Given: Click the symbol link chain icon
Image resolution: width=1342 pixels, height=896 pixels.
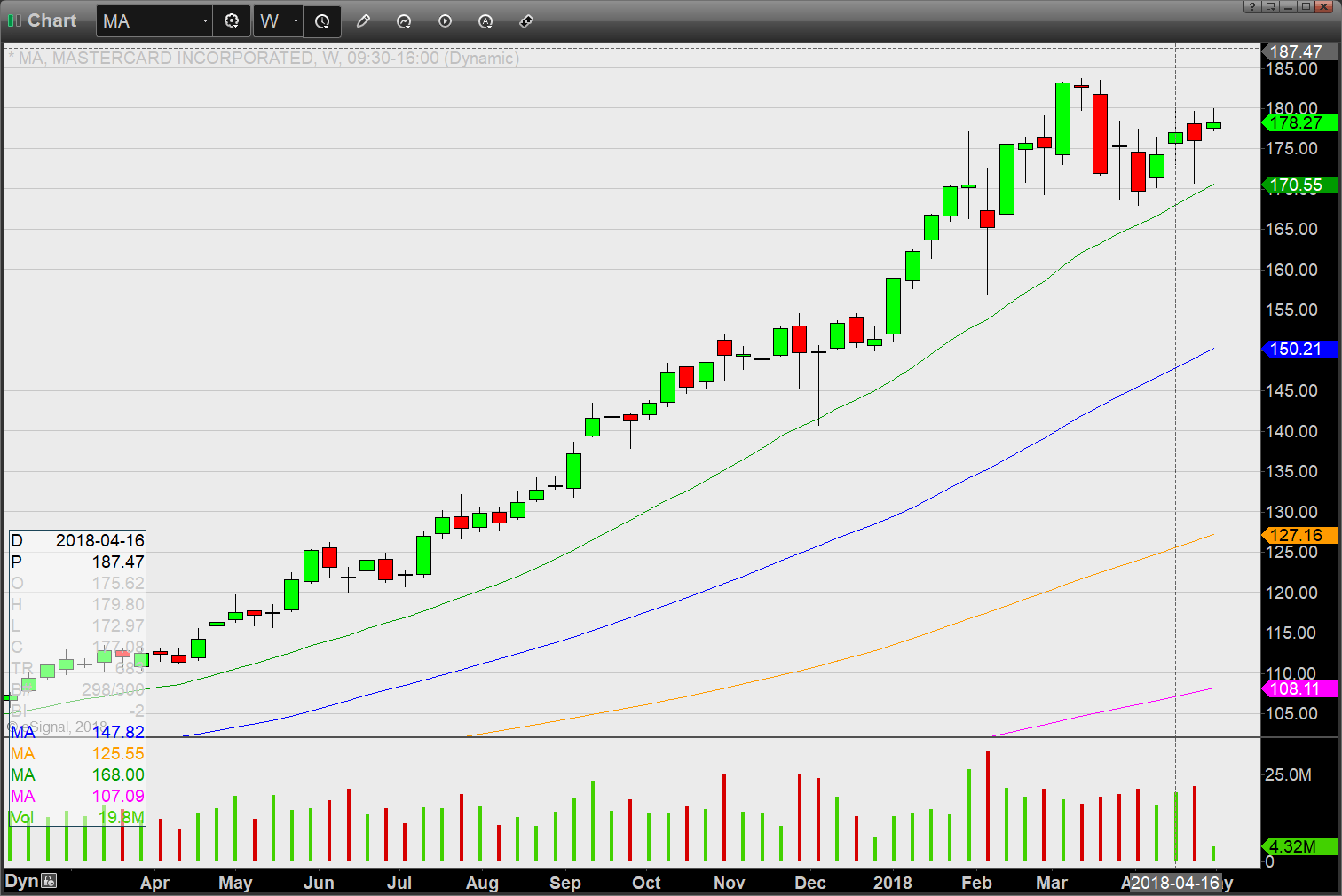Looking at the screenshot, I should pyautogui.click(x=526, y=20).
